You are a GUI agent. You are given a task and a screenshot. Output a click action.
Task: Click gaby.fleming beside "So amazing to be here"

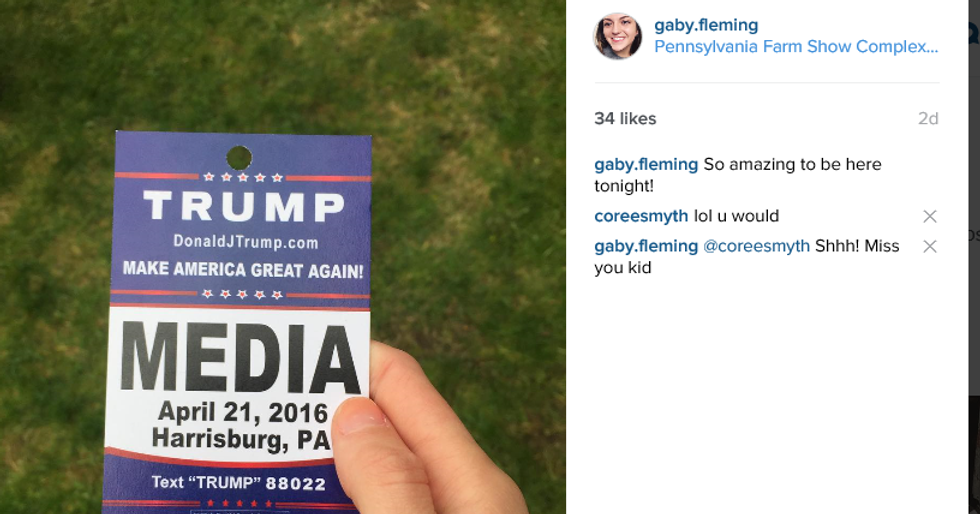pos(646,165)
